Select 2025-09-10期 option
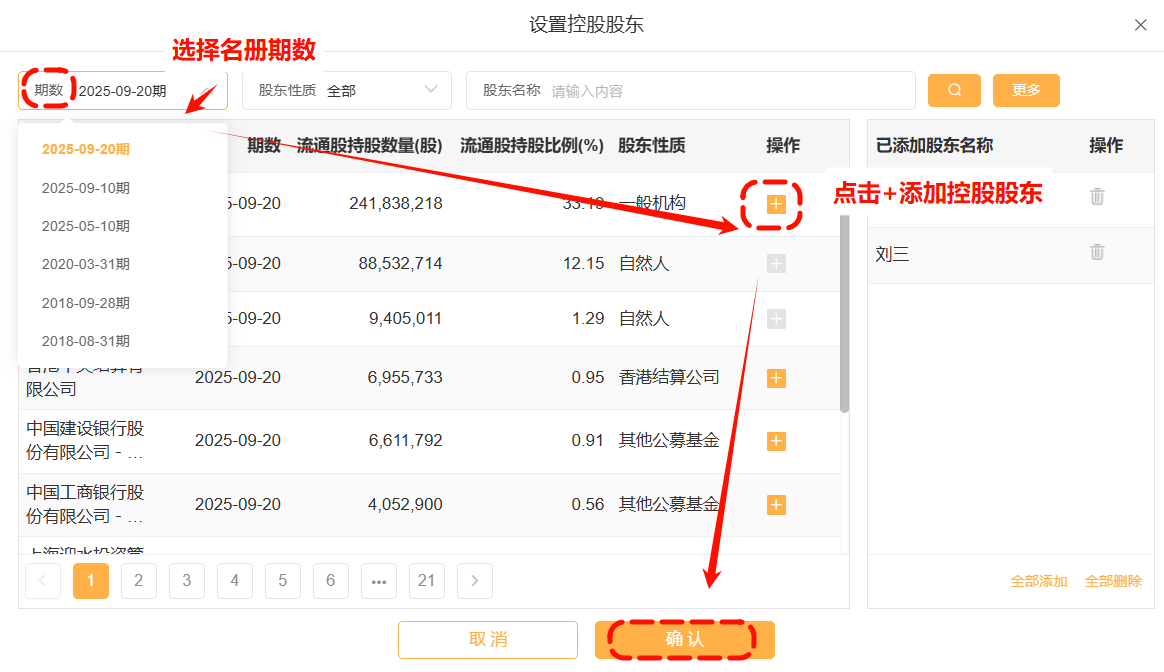This screenshot has height=672, width=1164. coord(85,188)
